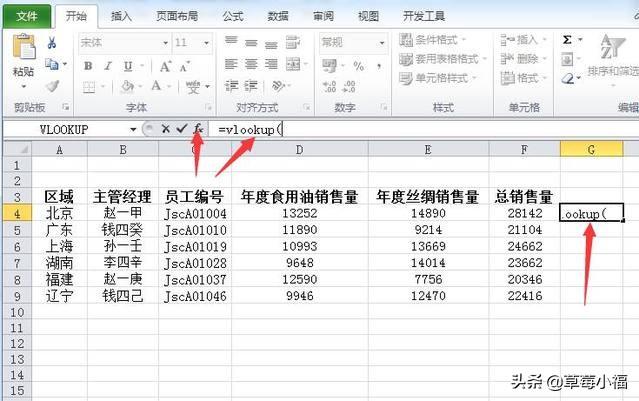639x401 pixels.
Task: Click the phonetic guide 變 icon
Action: coord(193,86)
